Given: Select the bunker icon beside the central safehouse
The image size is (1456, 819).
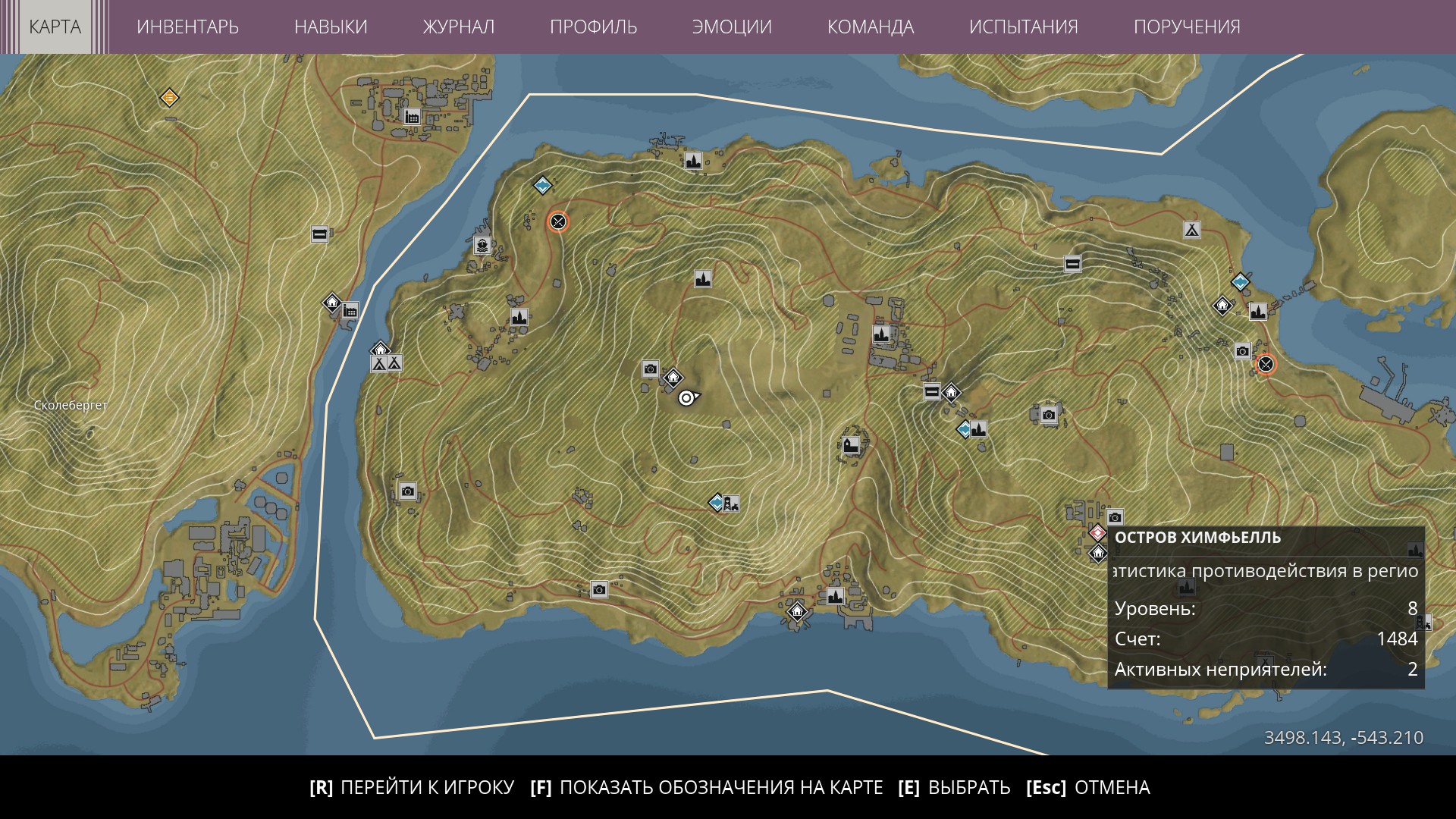Looking at the screenshot, I should pos(932,391).
